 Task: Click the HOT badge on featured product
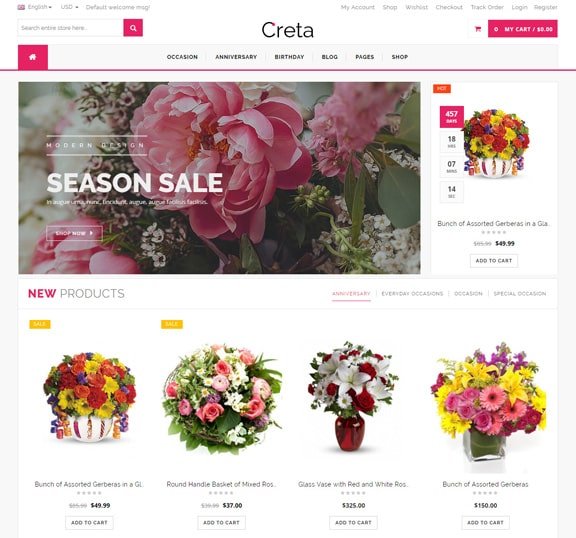[x=442, y=89]
